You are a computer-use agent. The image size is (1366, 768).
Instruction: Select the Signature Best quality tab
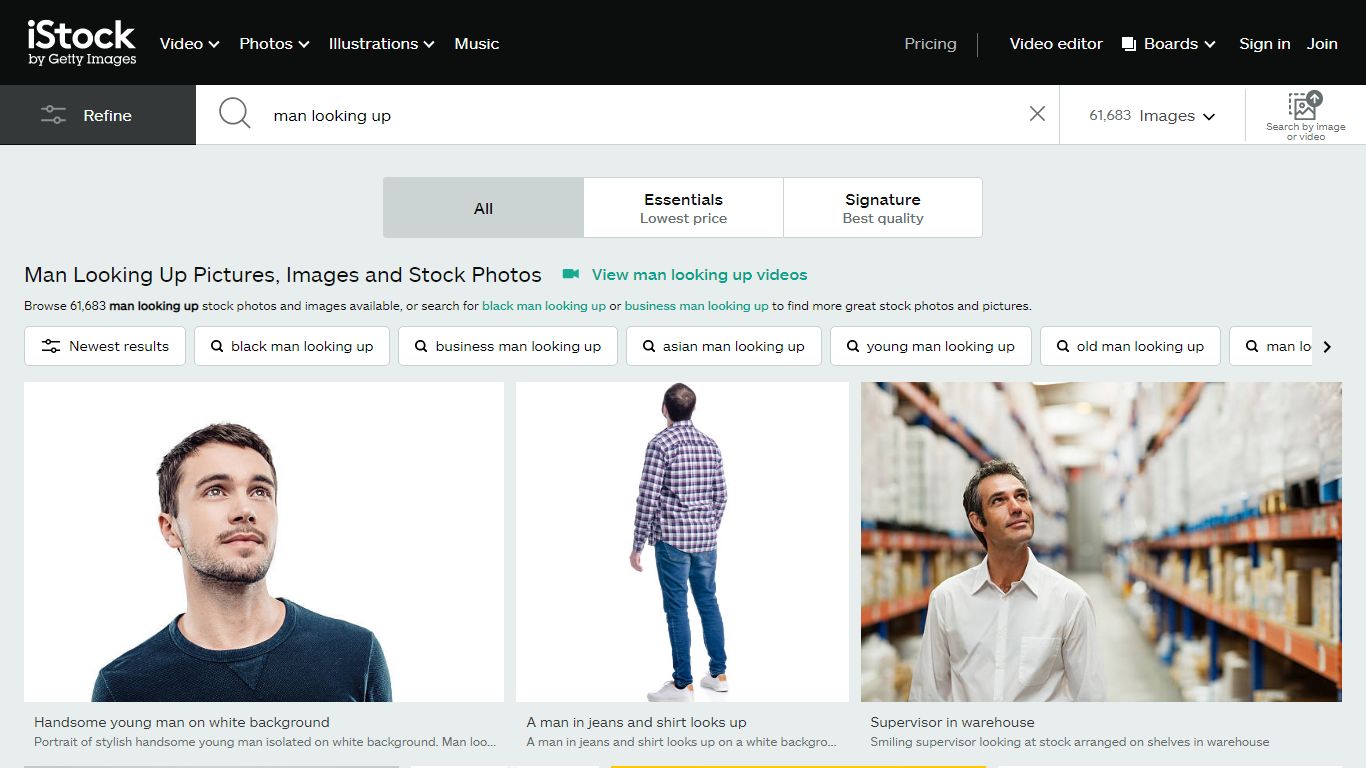(883, 208)
